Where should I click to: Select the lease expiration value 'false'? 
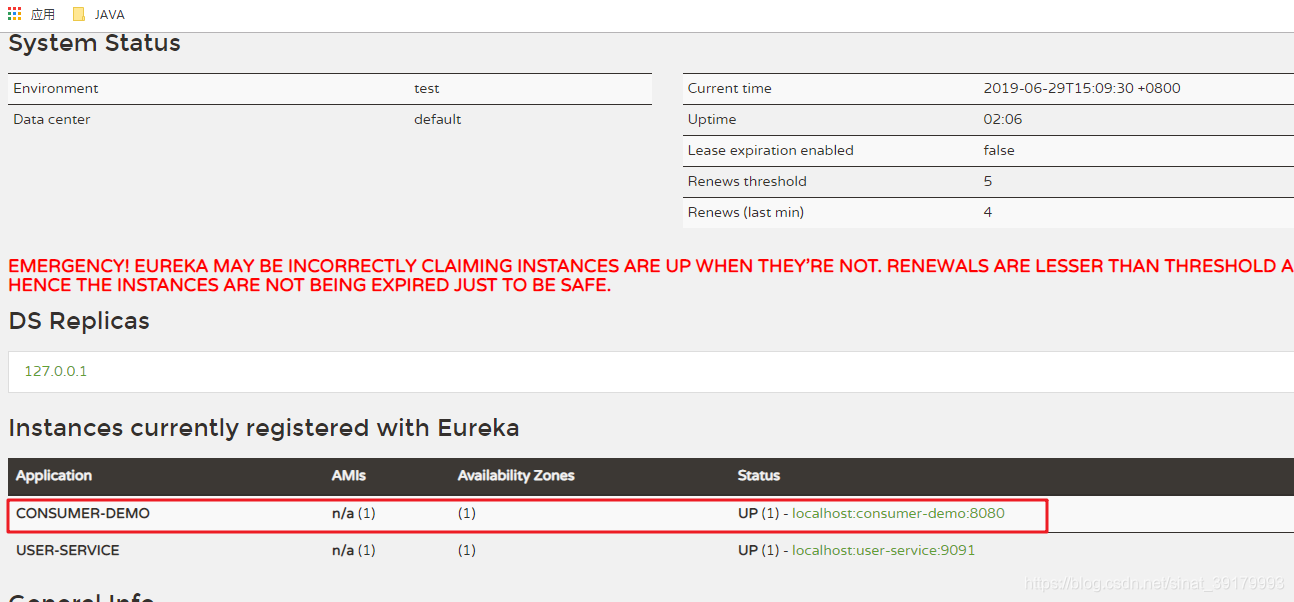coord(999,150)
